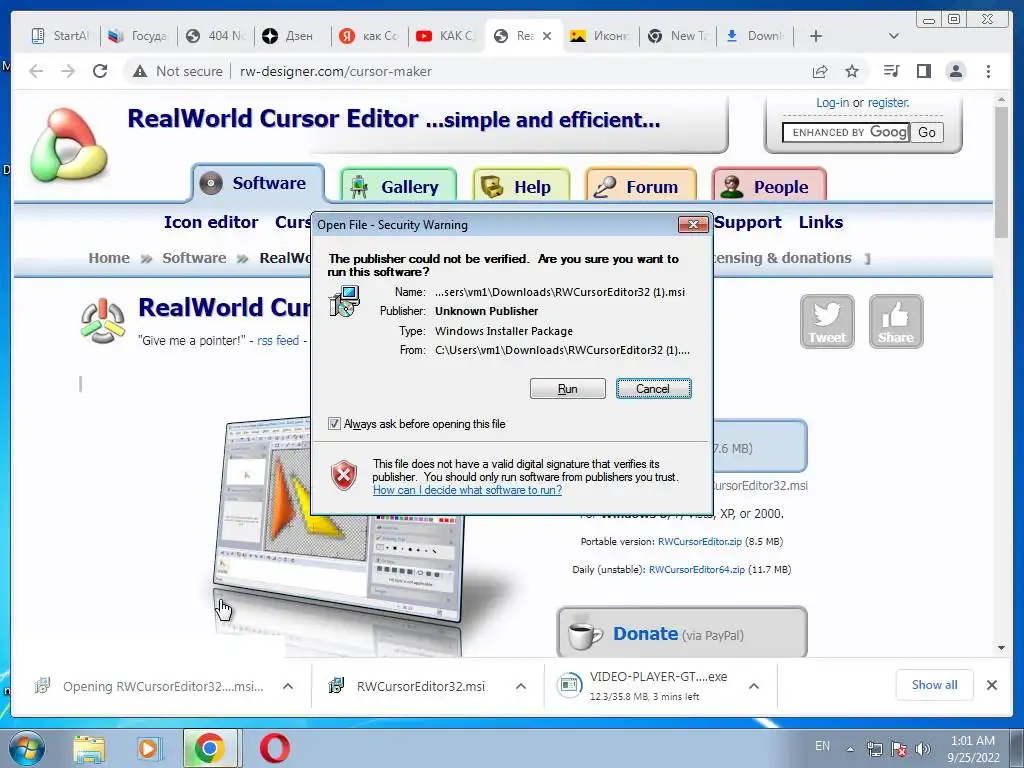Click the RealWorld logo icon
This screenshot has height=768, width=1024.
pyautogui.click(x=69, y=145)
